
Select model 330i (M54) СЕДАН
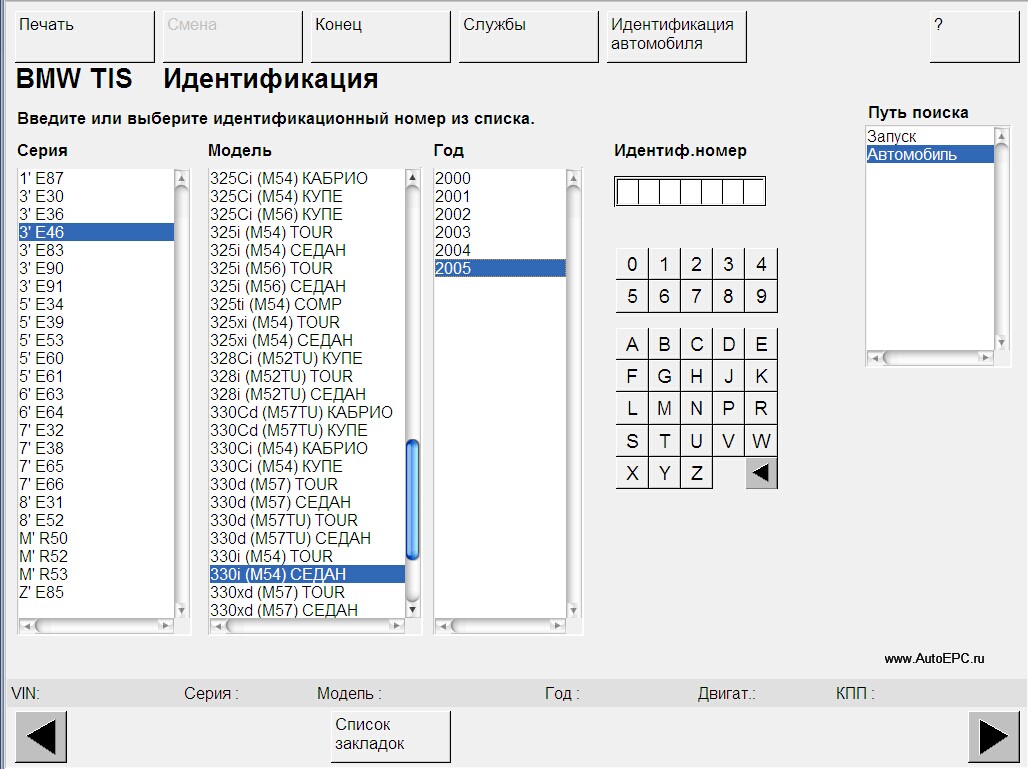pyautogui.click(x=307, y=574)
